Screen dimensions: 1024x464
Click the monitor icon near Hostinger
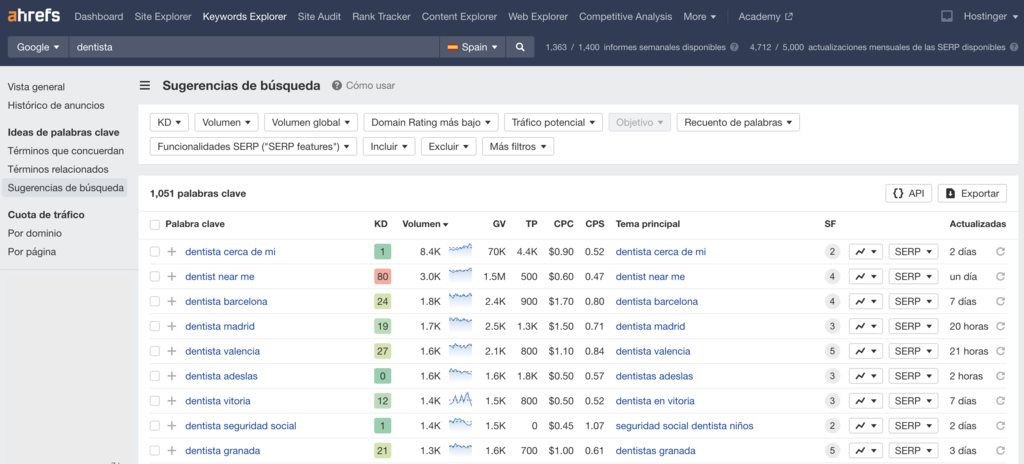pos(947,17)
